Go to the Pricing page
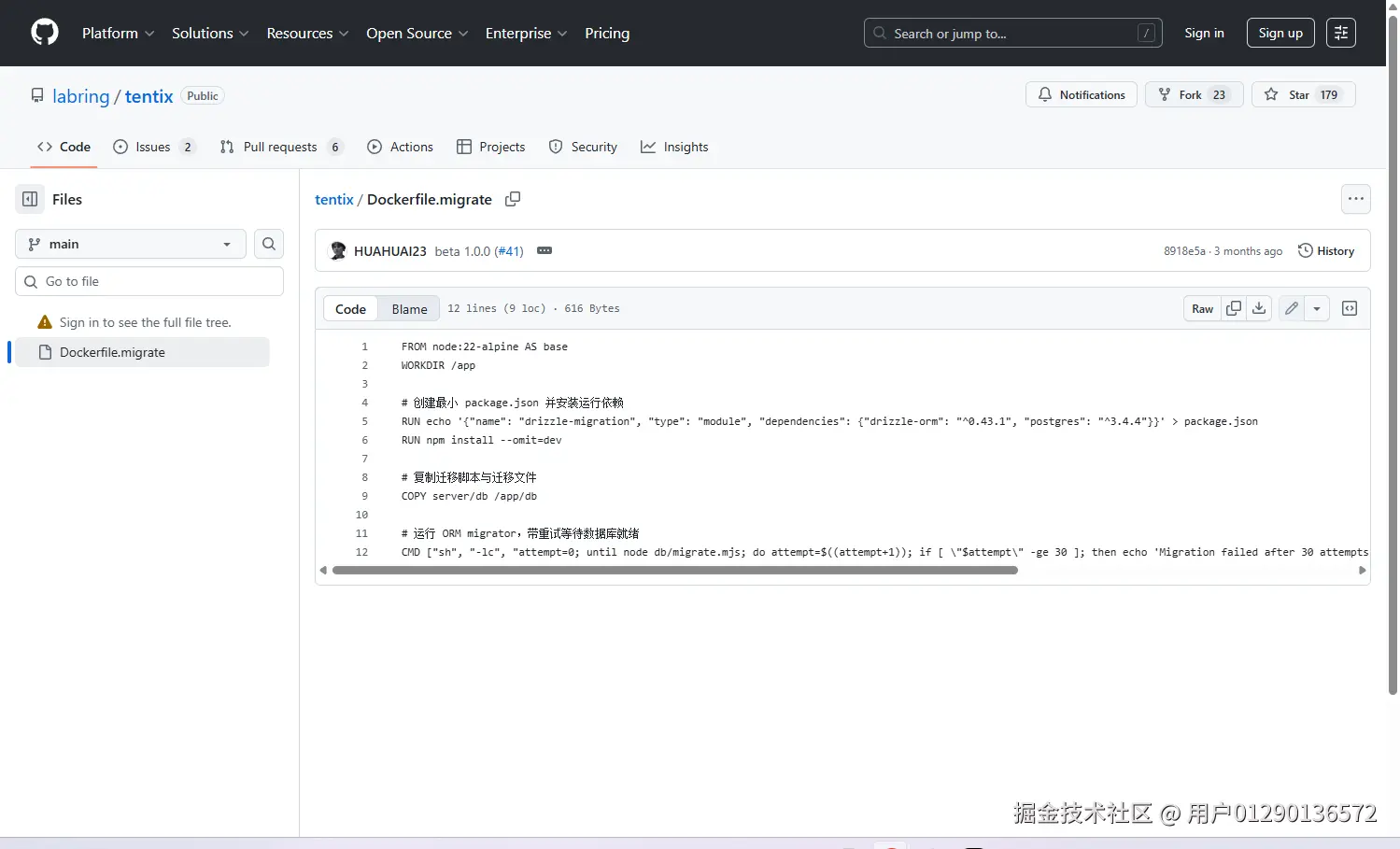 point(607,33)
